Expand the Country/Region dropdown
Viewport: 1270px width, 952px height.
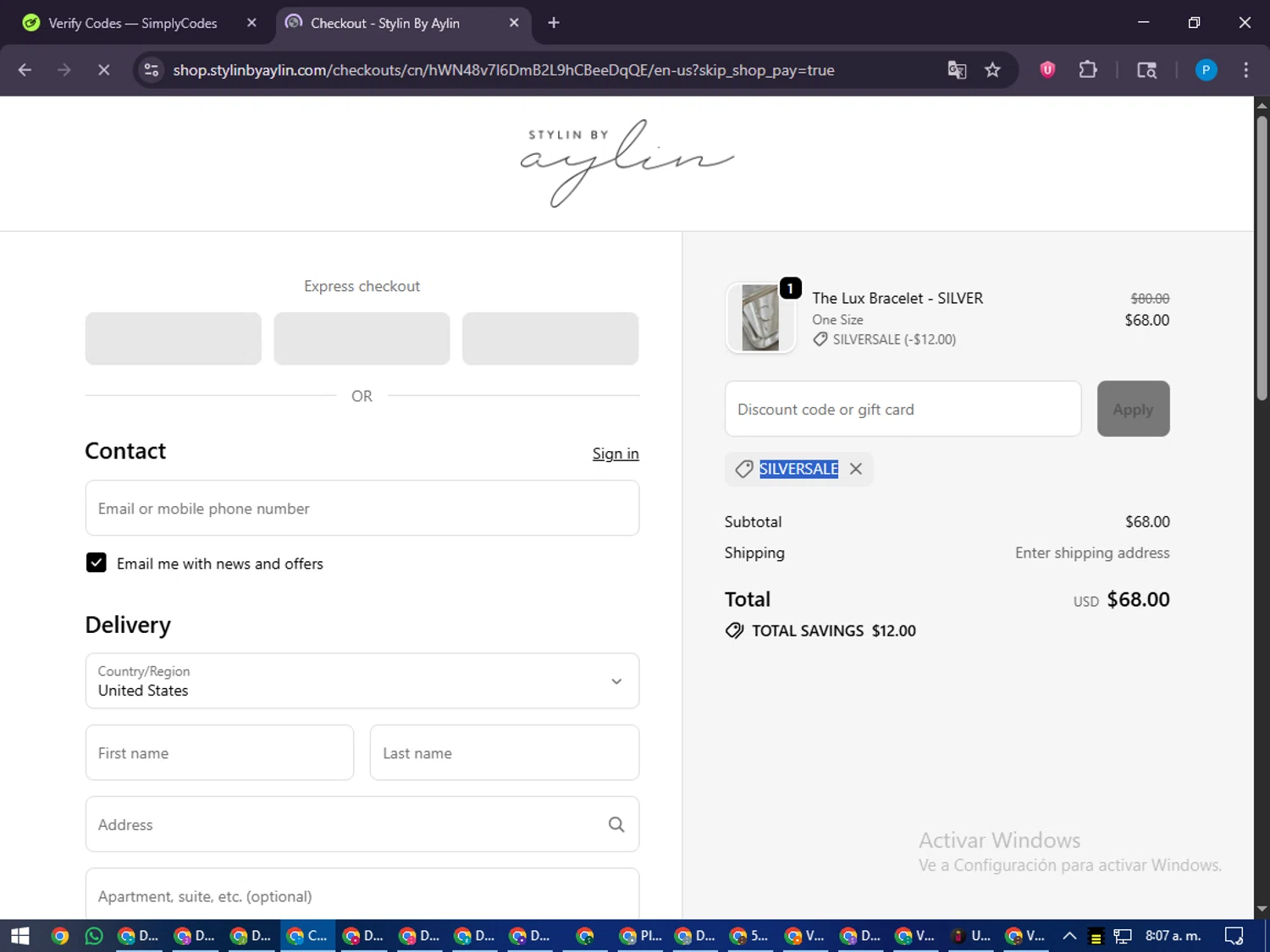tap(362, 680)
